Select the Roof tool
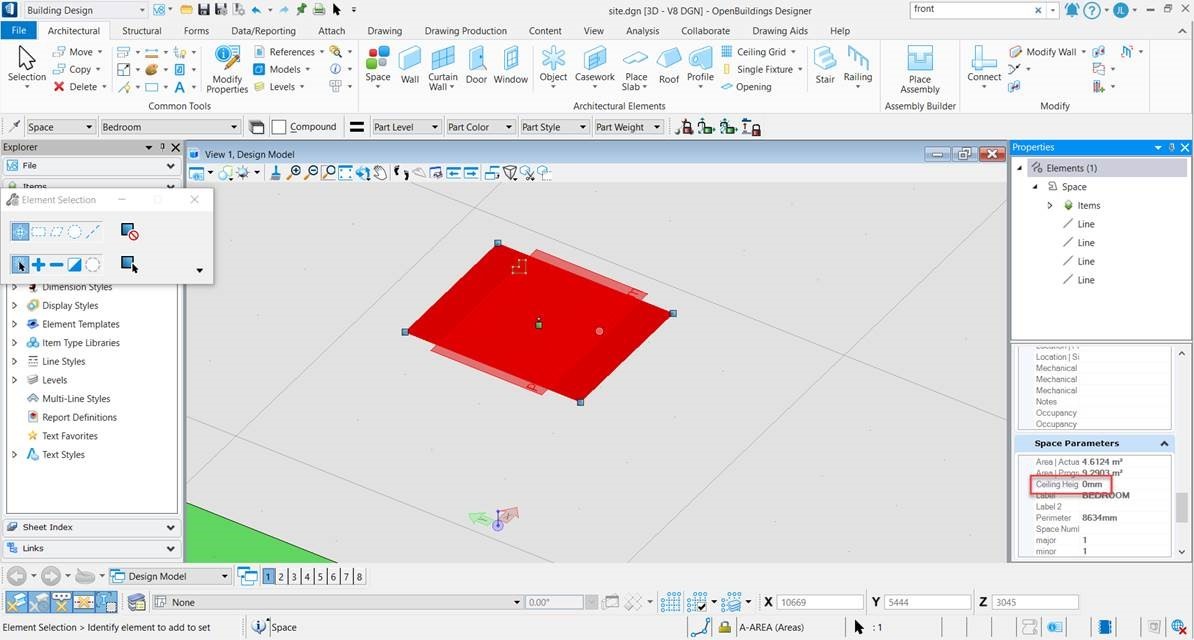The width and height of the screenshot is (1194, 640). [669, 65]
